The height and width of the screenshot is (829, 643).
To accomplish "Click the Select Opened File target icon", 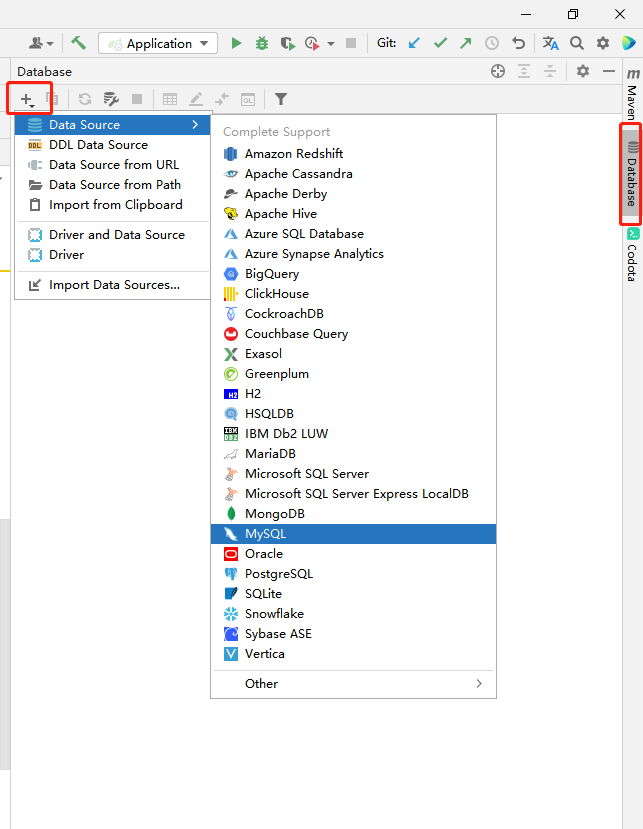I will click(498, 71).
